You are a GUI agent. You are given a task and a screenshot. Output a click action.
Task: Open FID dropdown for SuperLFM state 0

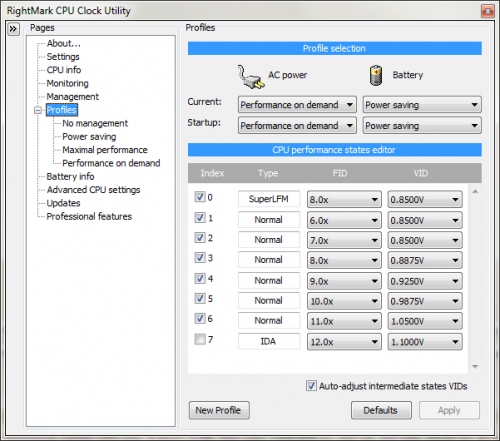click(x=344, y=199)
